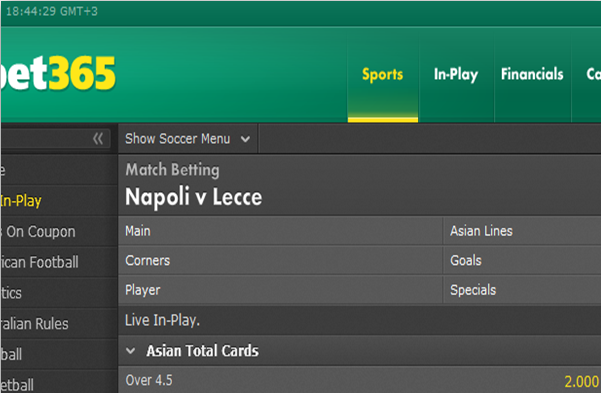Open the Specials markets
Screen dimensions: 601x393
coord(522,290)
